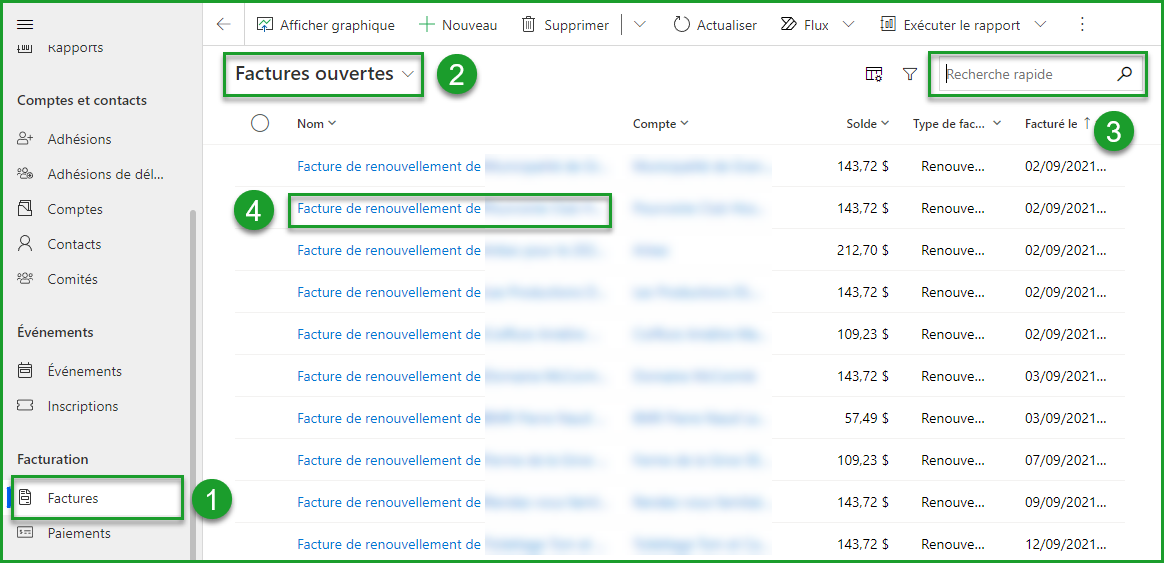Image resolution: width=1164 pixels, height=563 pixels.
Task: Refresh the list with Actualiser
Action: pyautogui.click(x=715, y=24)
